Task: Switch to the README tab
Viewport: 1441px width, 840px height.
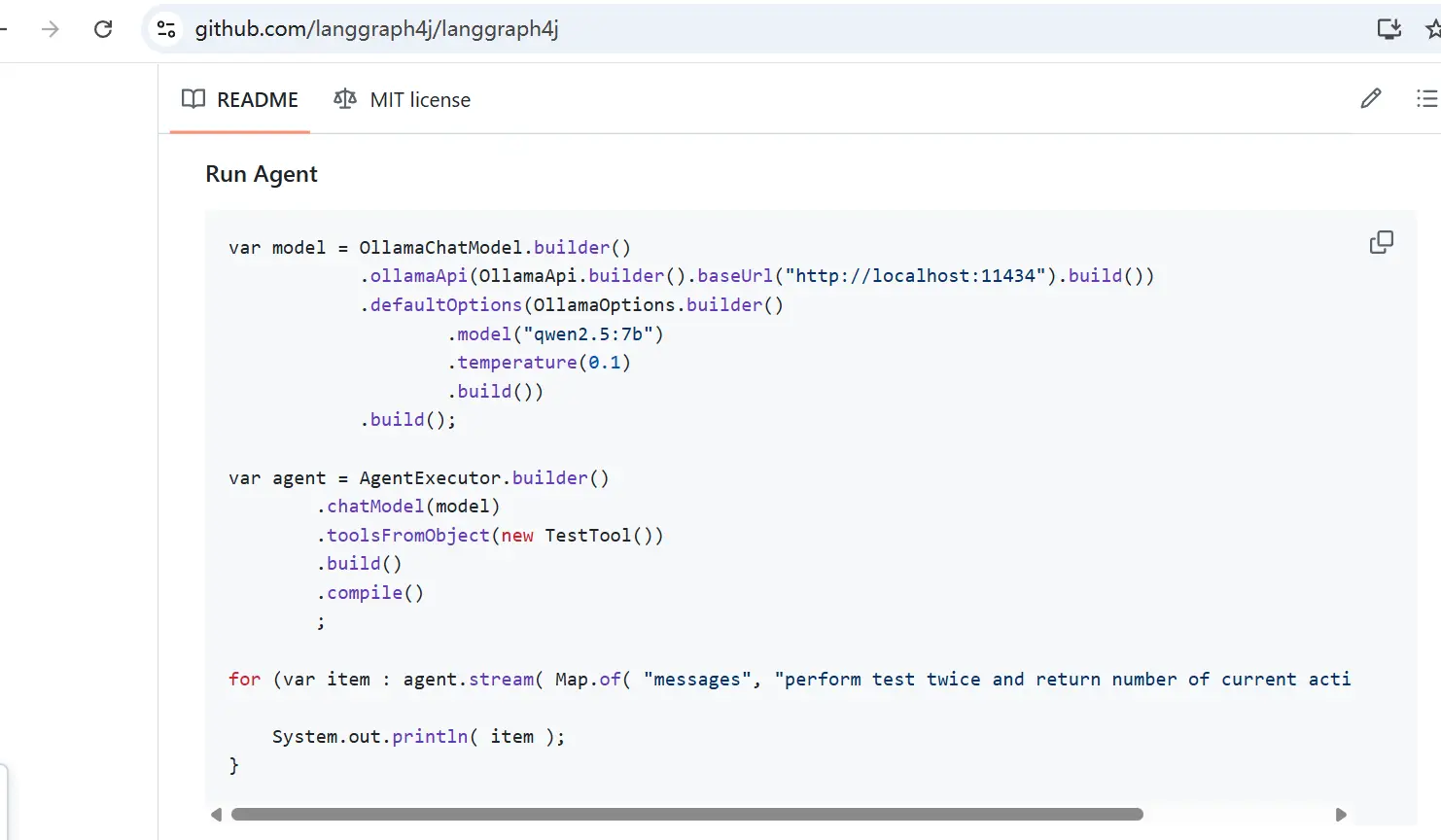Action: click(240, 99)
